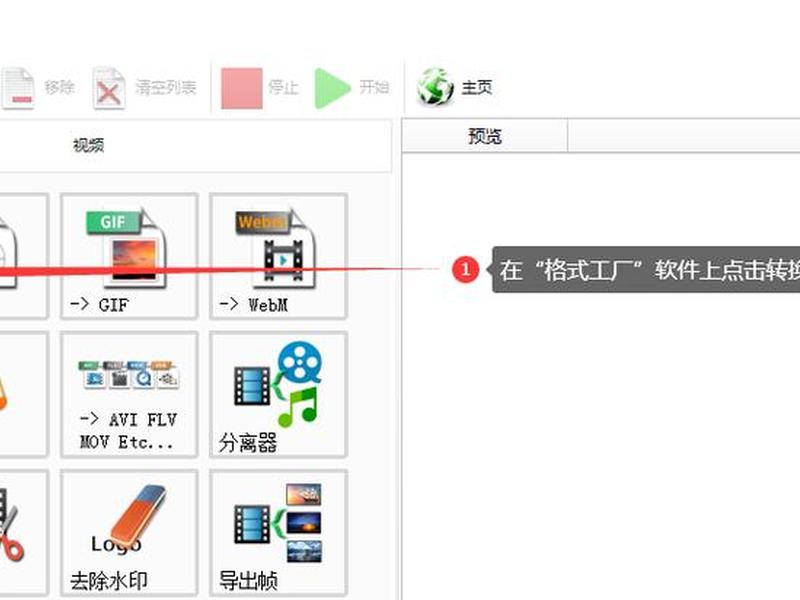This screenshot has width=800, height=600.
Task: Click the 主页 text label
Action: point(477,87)
